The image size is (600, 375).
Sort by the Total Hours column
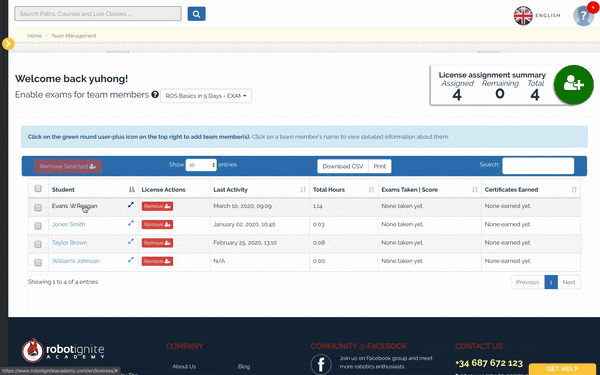coord(344,189)
